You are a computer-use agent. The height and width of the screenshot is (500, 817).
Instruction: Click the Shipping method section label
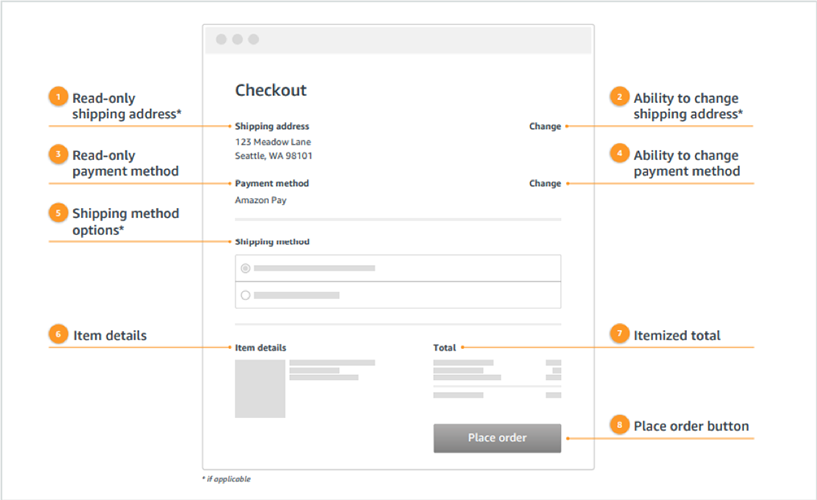point(272,242)
